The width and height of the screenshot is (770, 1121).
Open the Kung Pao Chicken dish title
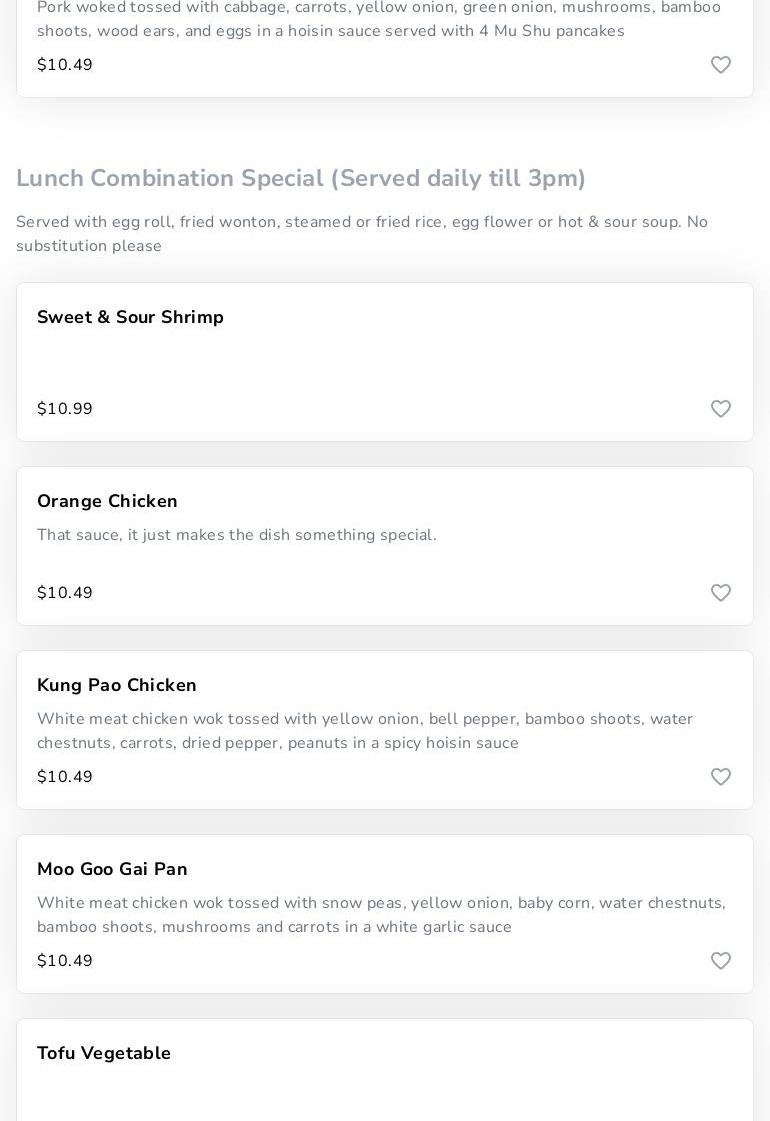(117, 685)
